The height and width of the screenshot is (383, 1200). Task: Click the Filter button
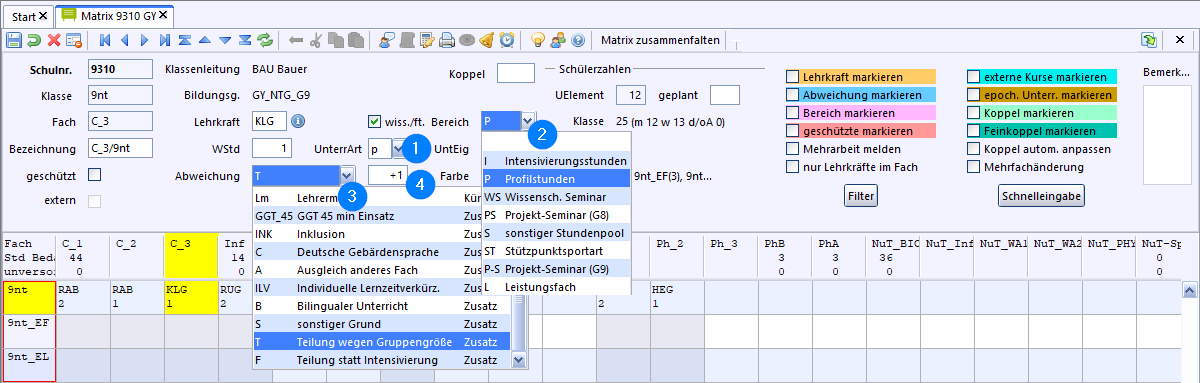[860, 196]
